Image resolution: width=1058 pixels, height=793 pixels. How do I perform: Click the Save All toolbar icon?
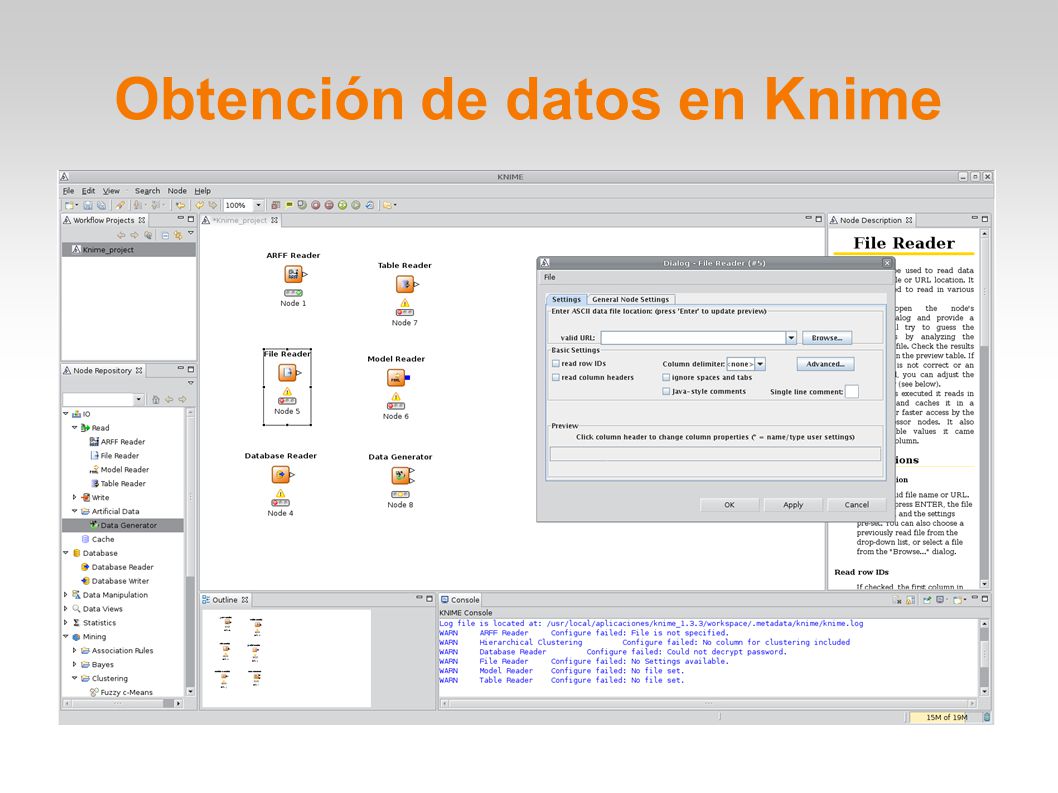[x=101, y=205]
